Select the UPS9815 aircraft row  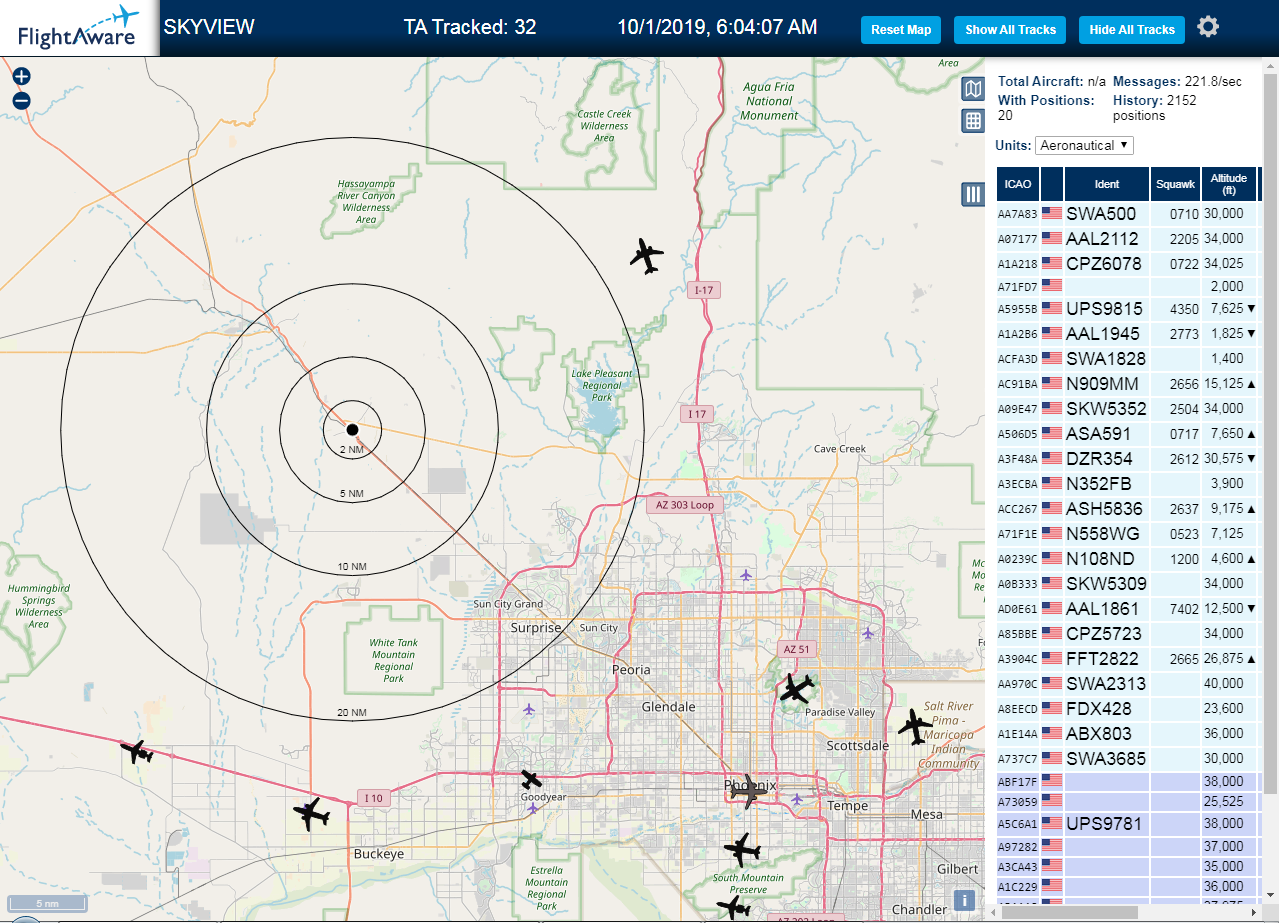click(1127, 309)
